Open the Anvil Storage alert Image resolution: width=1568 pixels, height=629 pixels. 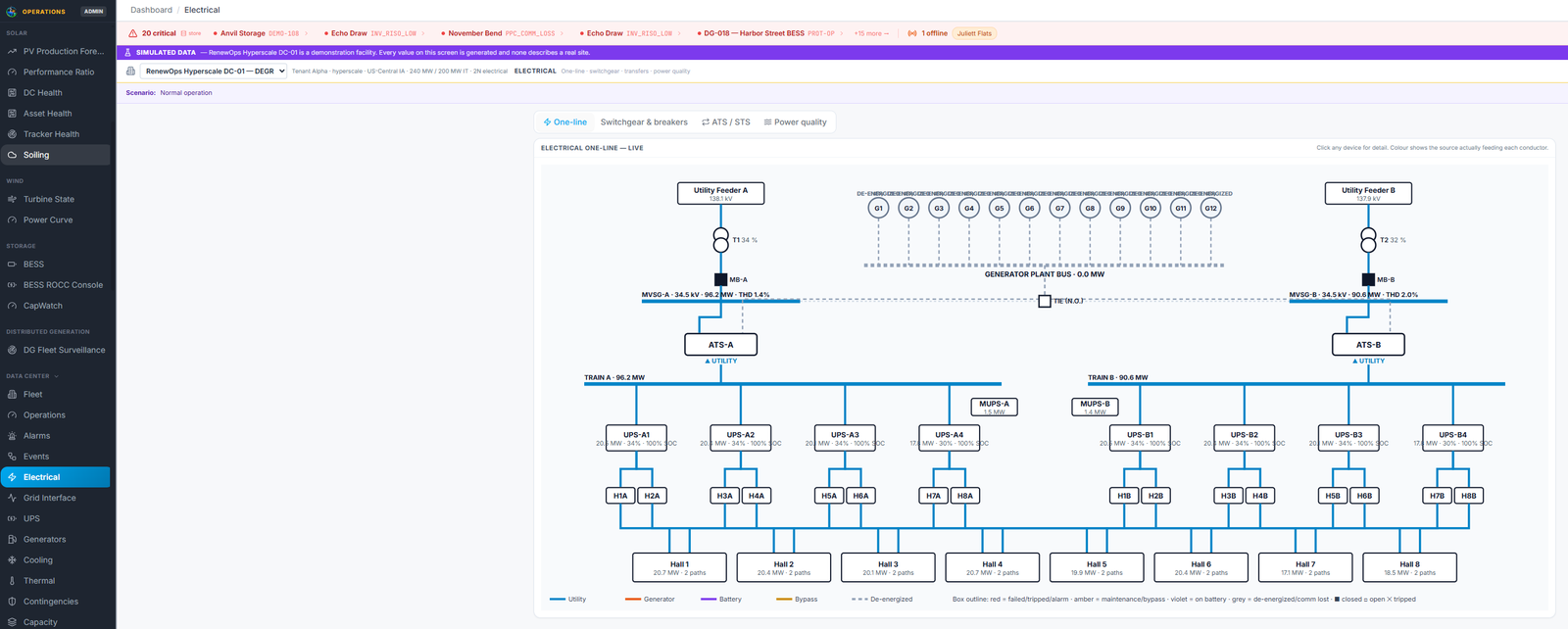point(259,33)
